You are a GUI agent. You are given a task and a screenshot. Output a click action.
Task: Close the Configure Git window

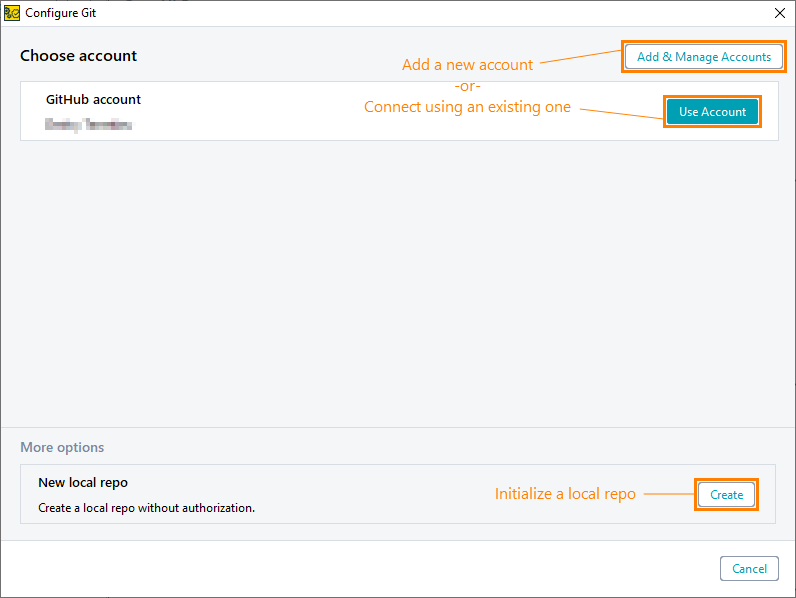(780, 13)
